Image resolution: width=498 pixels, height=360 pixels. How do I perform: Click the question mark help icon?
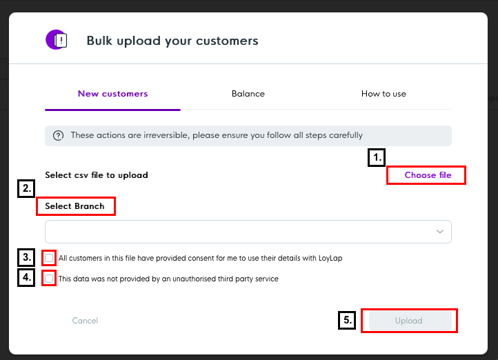(58, 136)
